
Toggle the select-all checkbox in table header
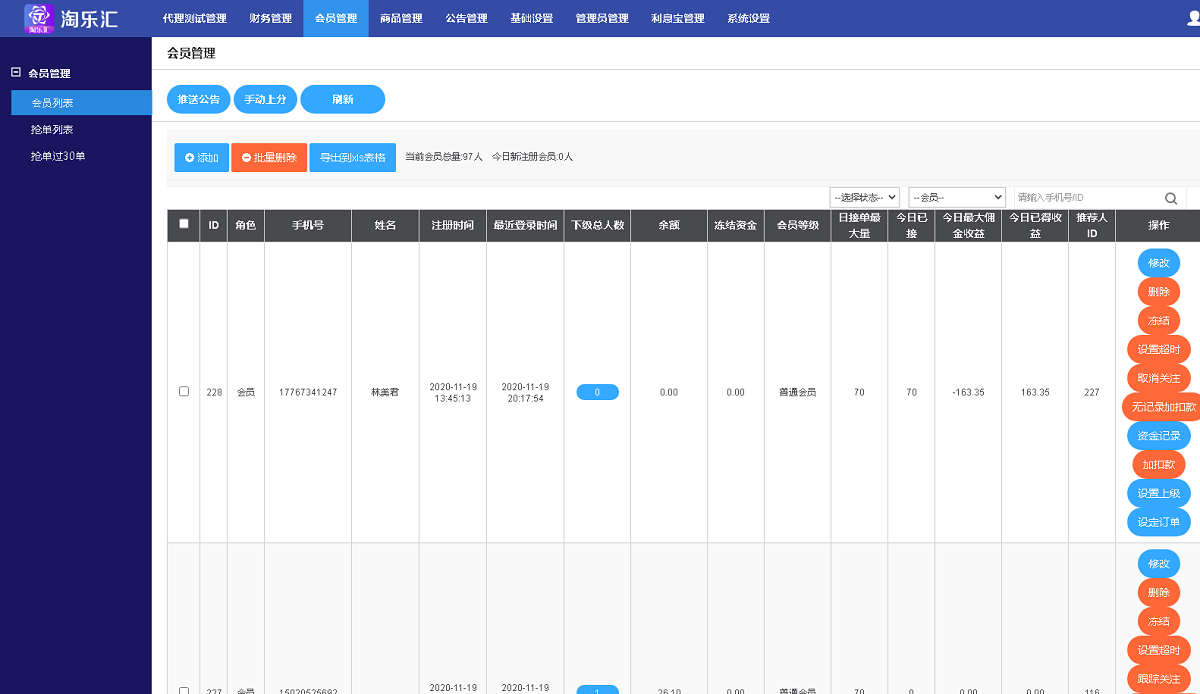click(183, 225)
